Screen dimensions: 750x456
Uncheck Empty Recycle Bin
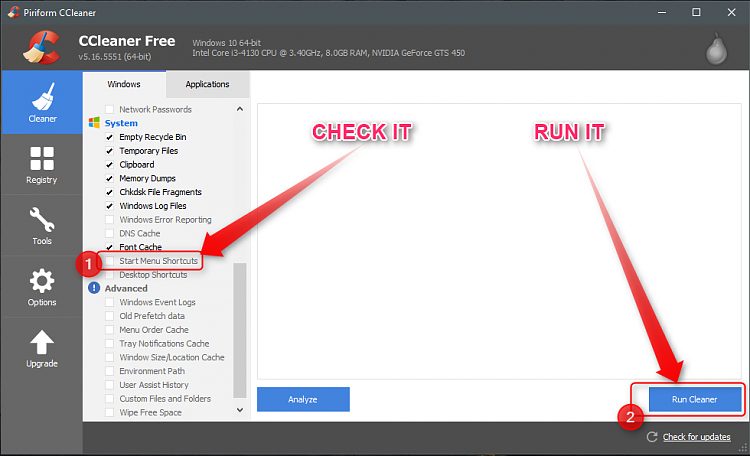click(x=110, y=137)
